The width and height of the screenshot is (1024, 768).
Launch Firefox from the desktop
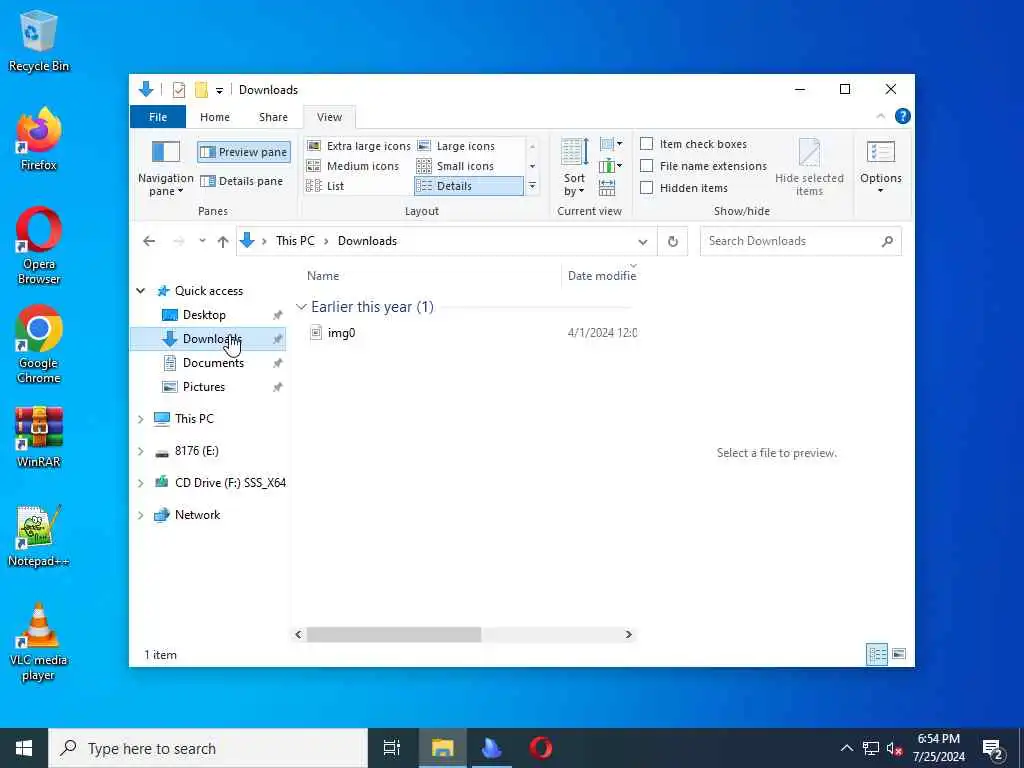(x=38, y=140)
